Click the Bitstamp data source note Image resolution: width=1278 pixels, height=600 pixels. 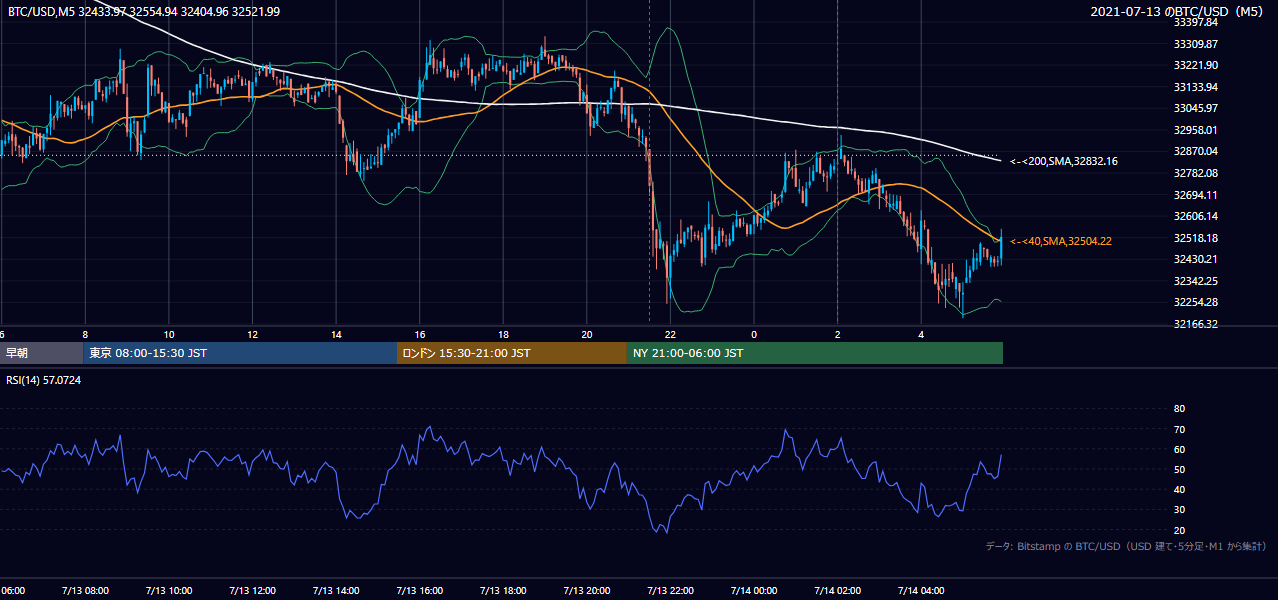tap(1126, 546)
